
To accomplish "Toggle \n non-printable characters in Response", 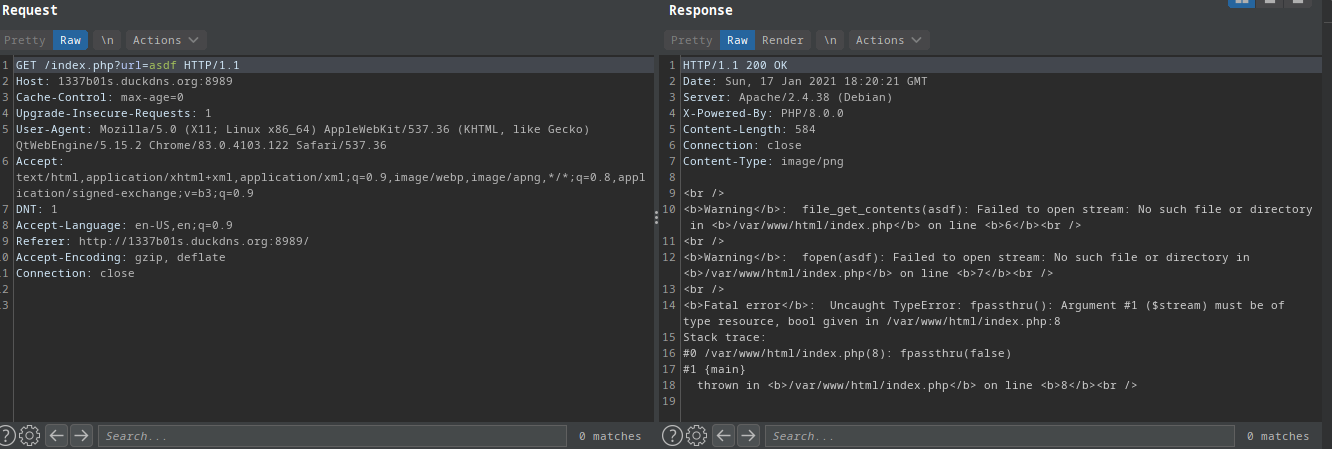I will click(829, 40).
